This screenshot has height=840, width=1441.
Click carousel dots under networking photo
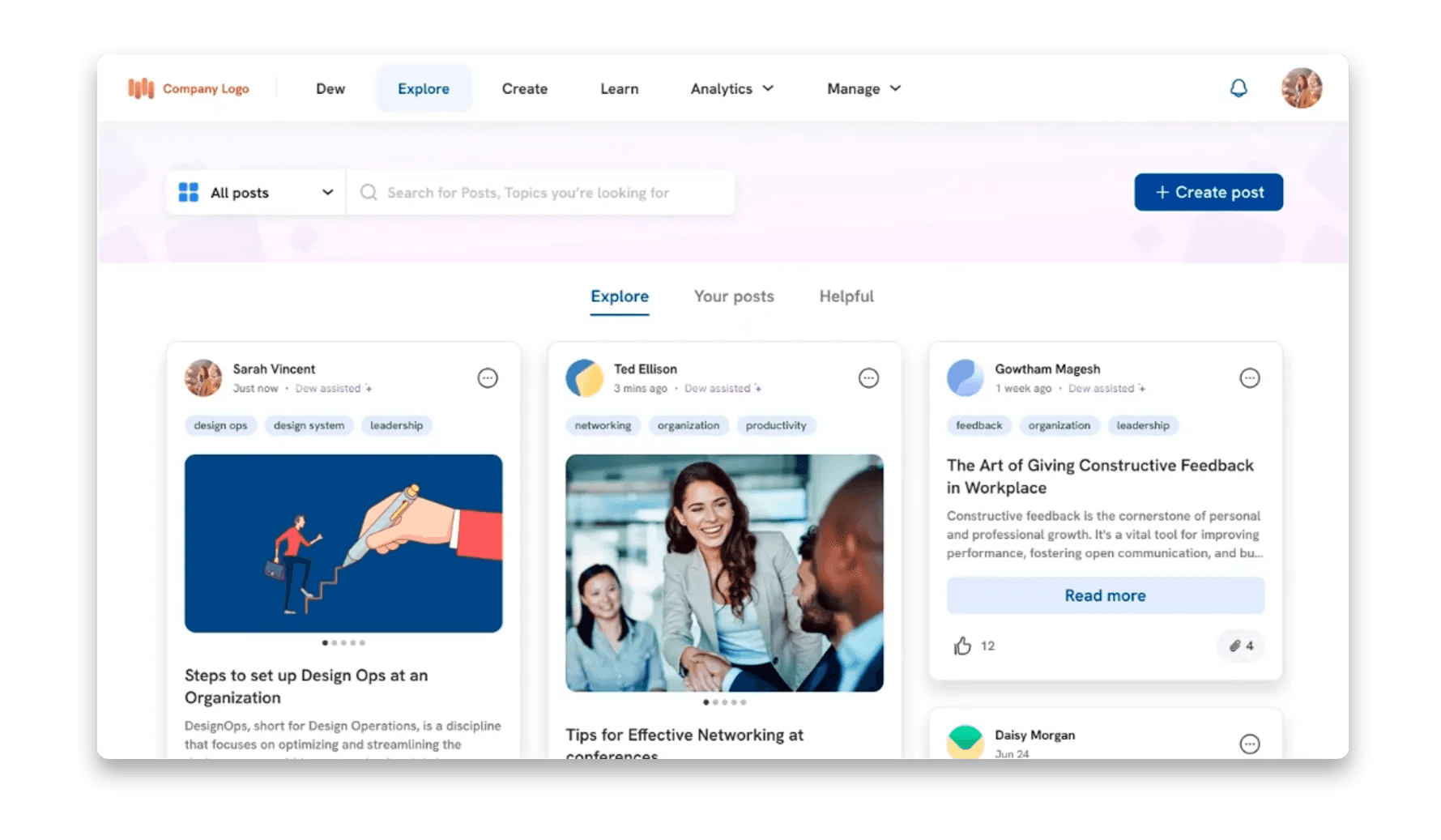[x=724, y=702]
